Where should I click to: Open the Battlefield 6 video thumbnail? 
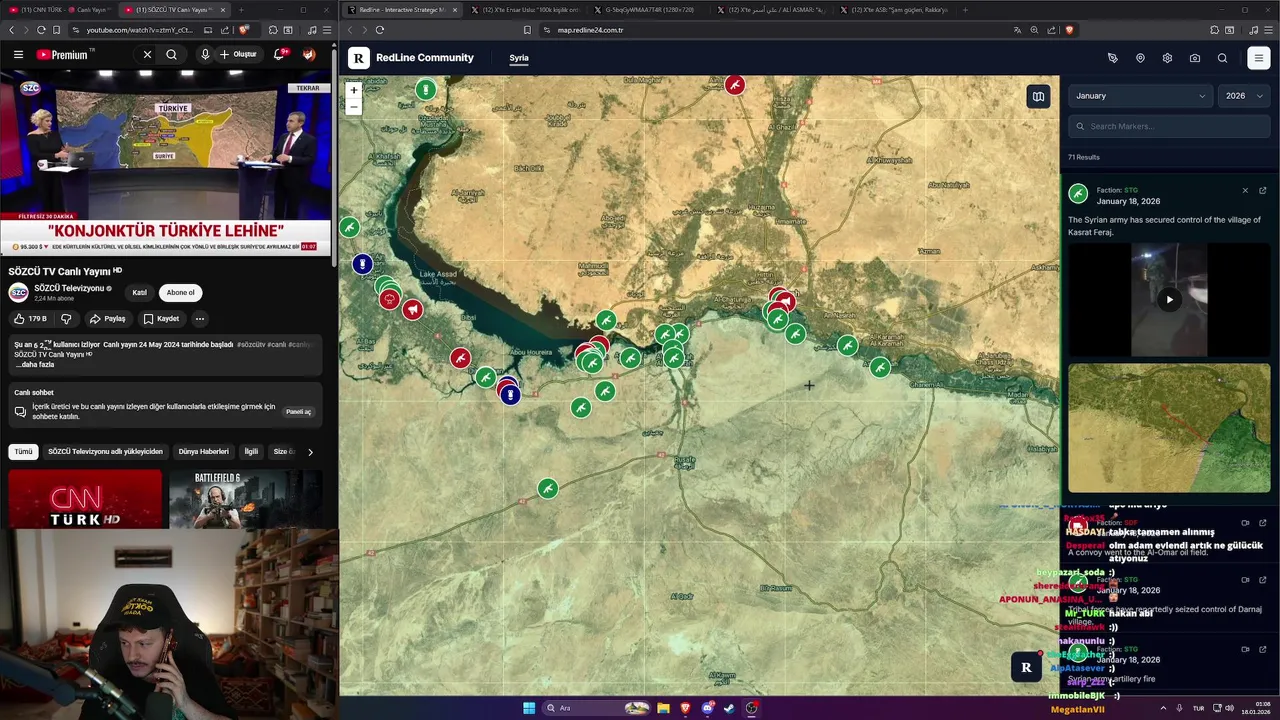(x=245, y=498)
